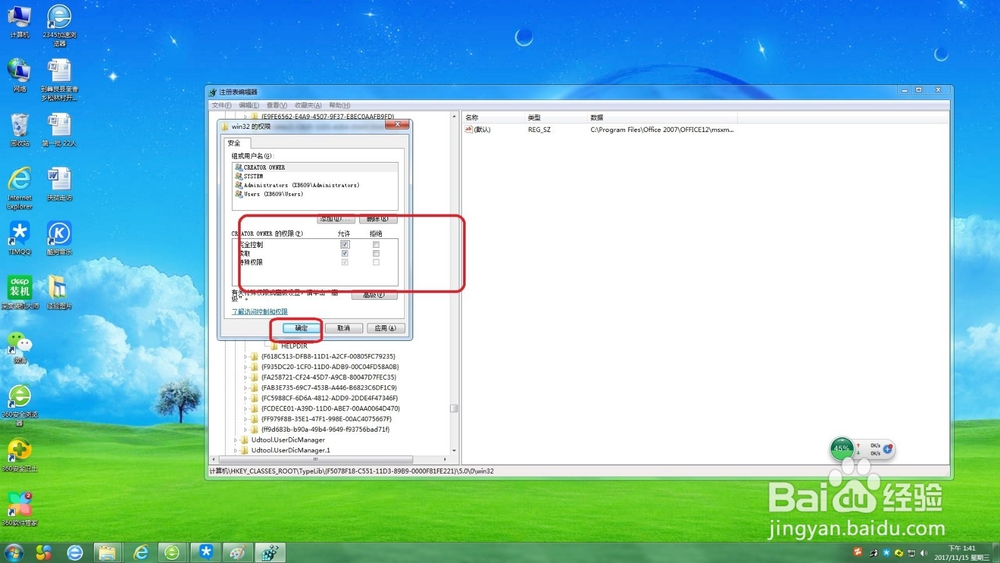This screenshot has width=1000, height=563.
Task: Click the 删除 button under user list
Action: [378, 219]
